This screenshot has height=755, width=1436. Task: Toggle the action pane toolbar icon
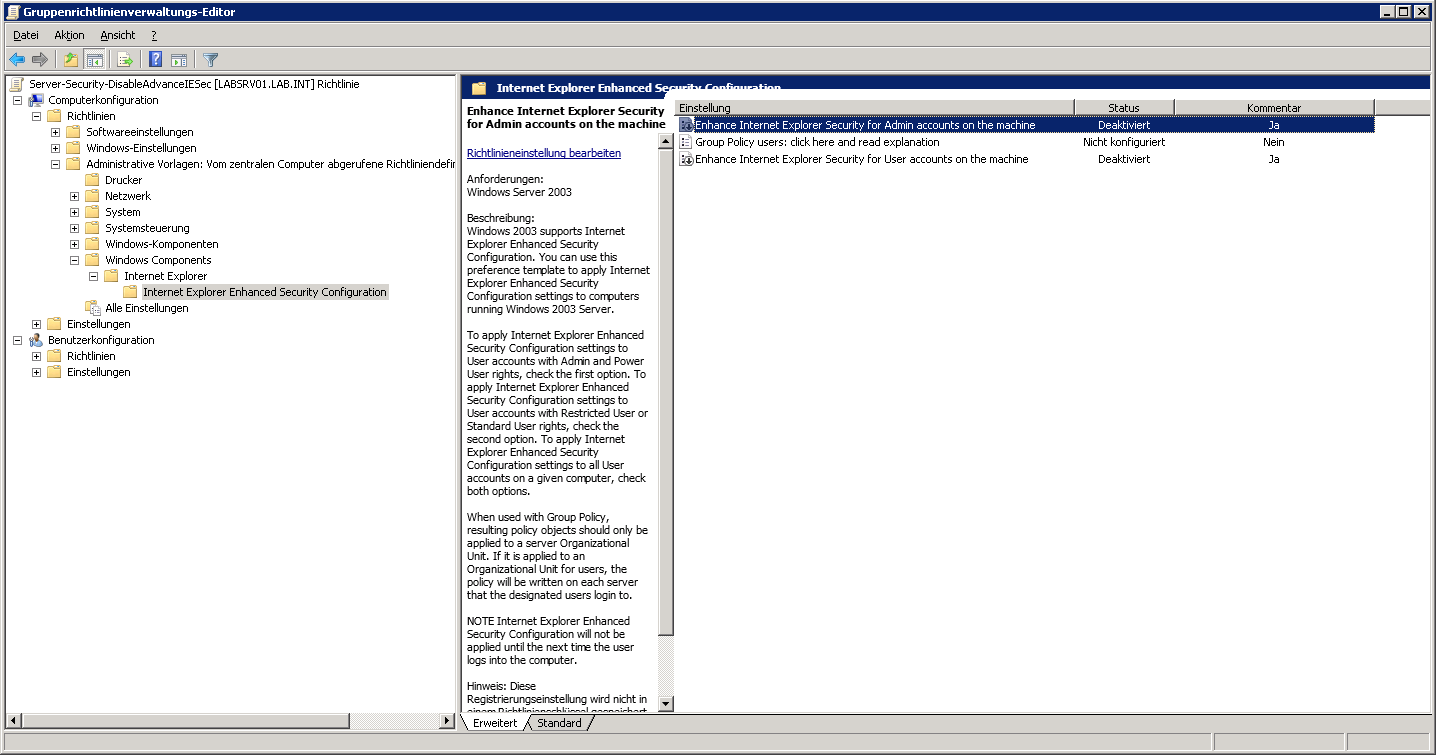click(179, 60)
